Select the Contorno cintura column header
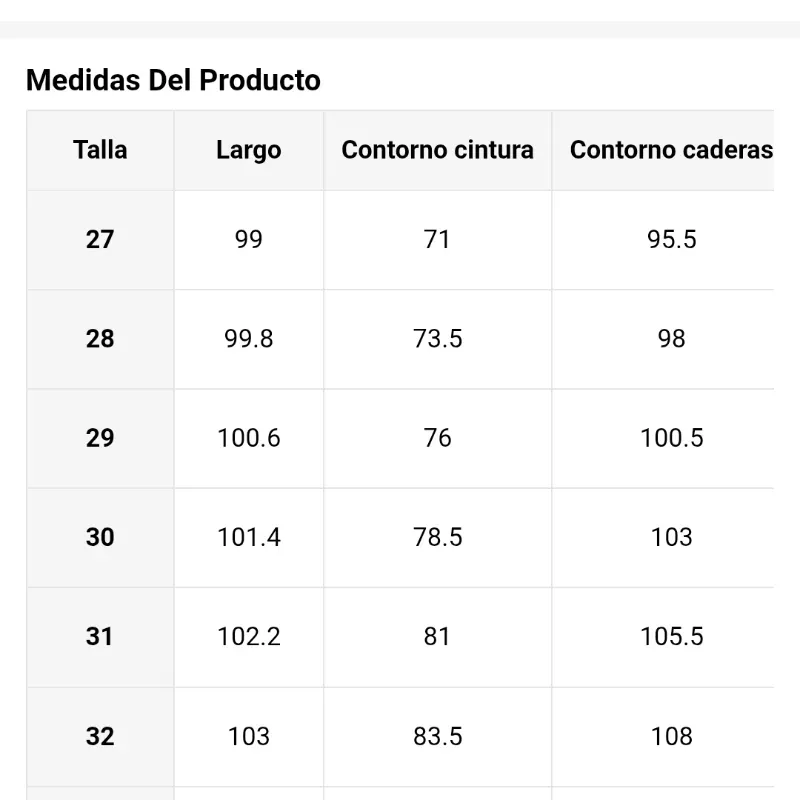 [x=437, y=150]
